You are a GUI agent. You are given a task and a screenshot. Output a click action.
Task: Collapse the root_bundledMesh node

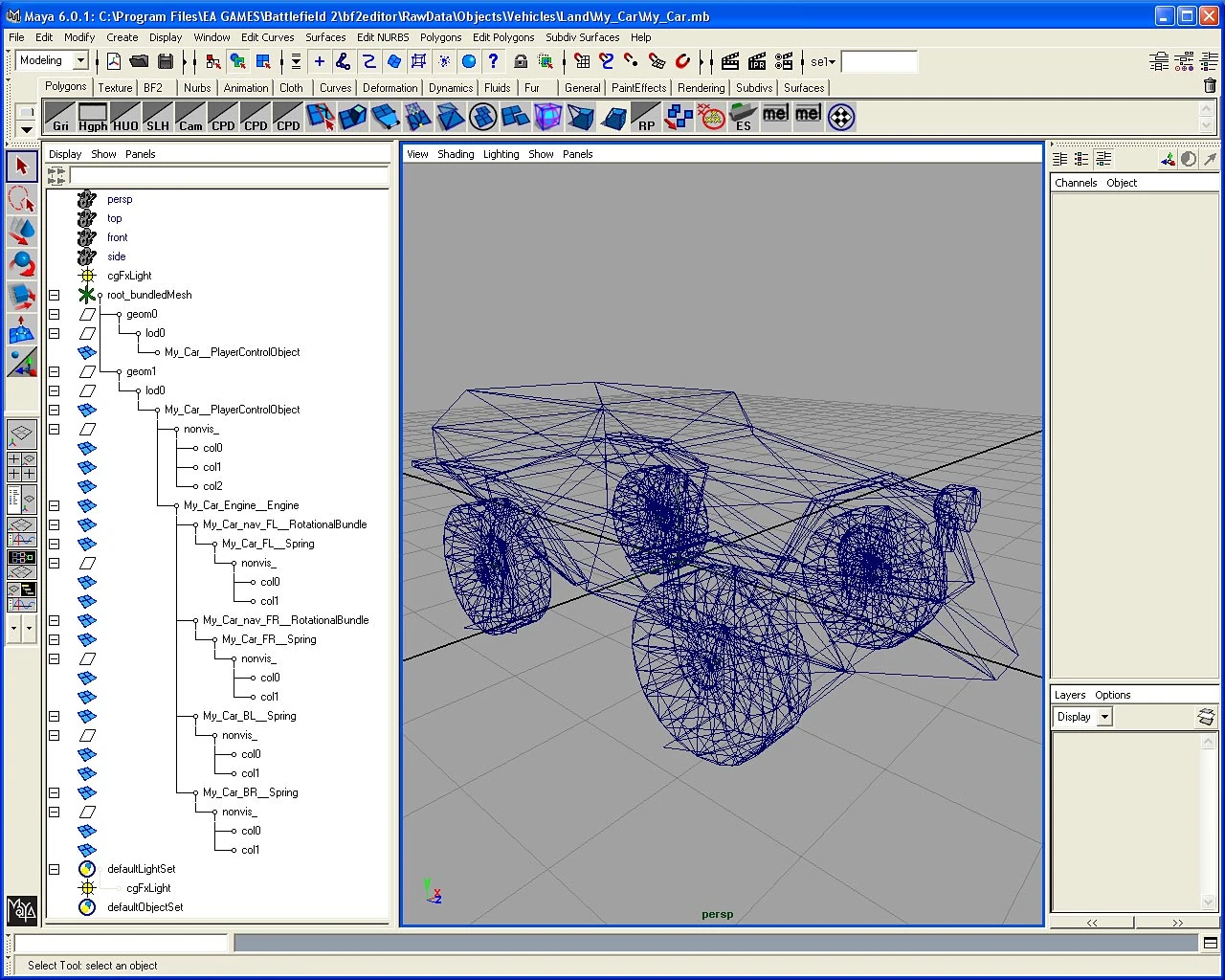(x=55, y=295)
